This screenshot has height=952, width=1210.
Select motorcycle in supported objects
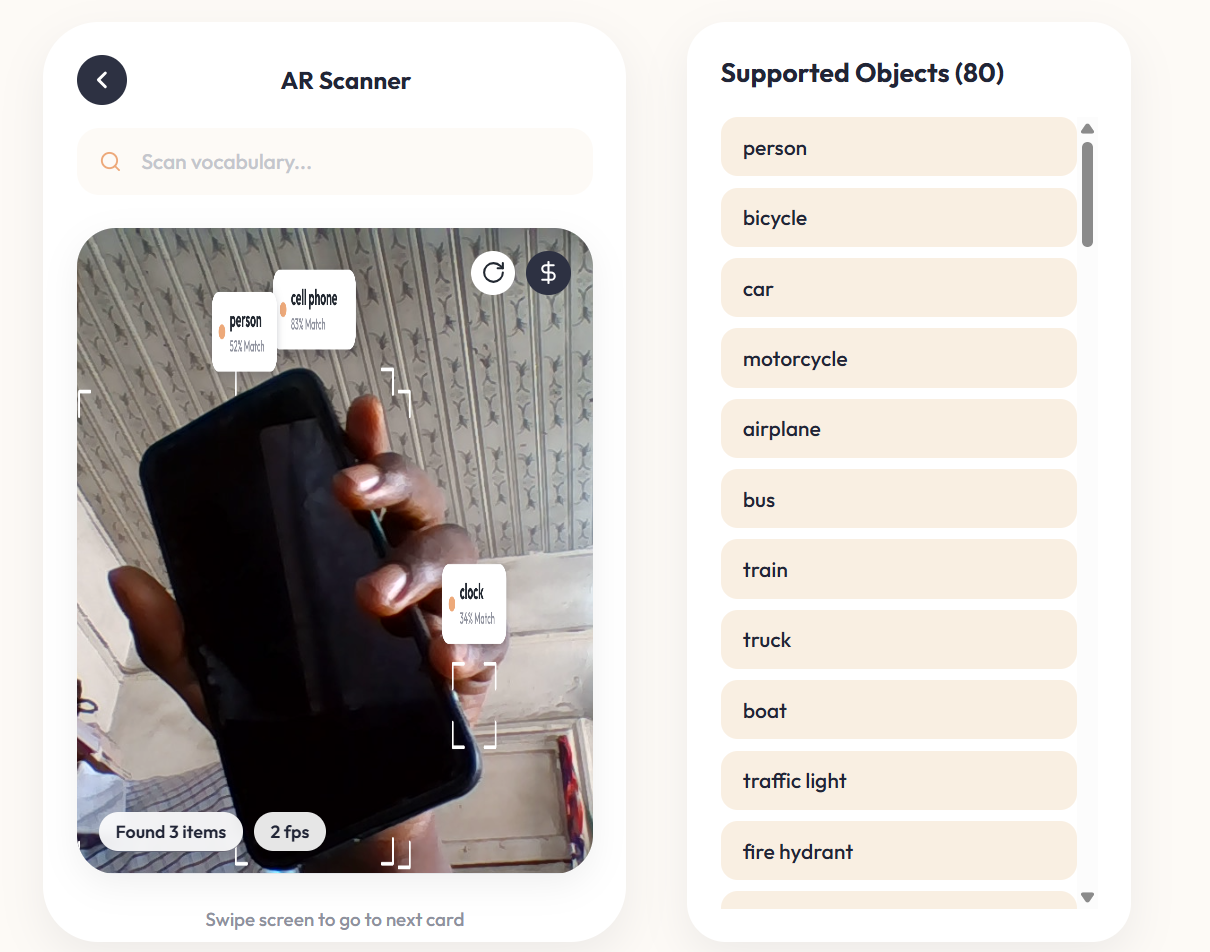(898, 359)
